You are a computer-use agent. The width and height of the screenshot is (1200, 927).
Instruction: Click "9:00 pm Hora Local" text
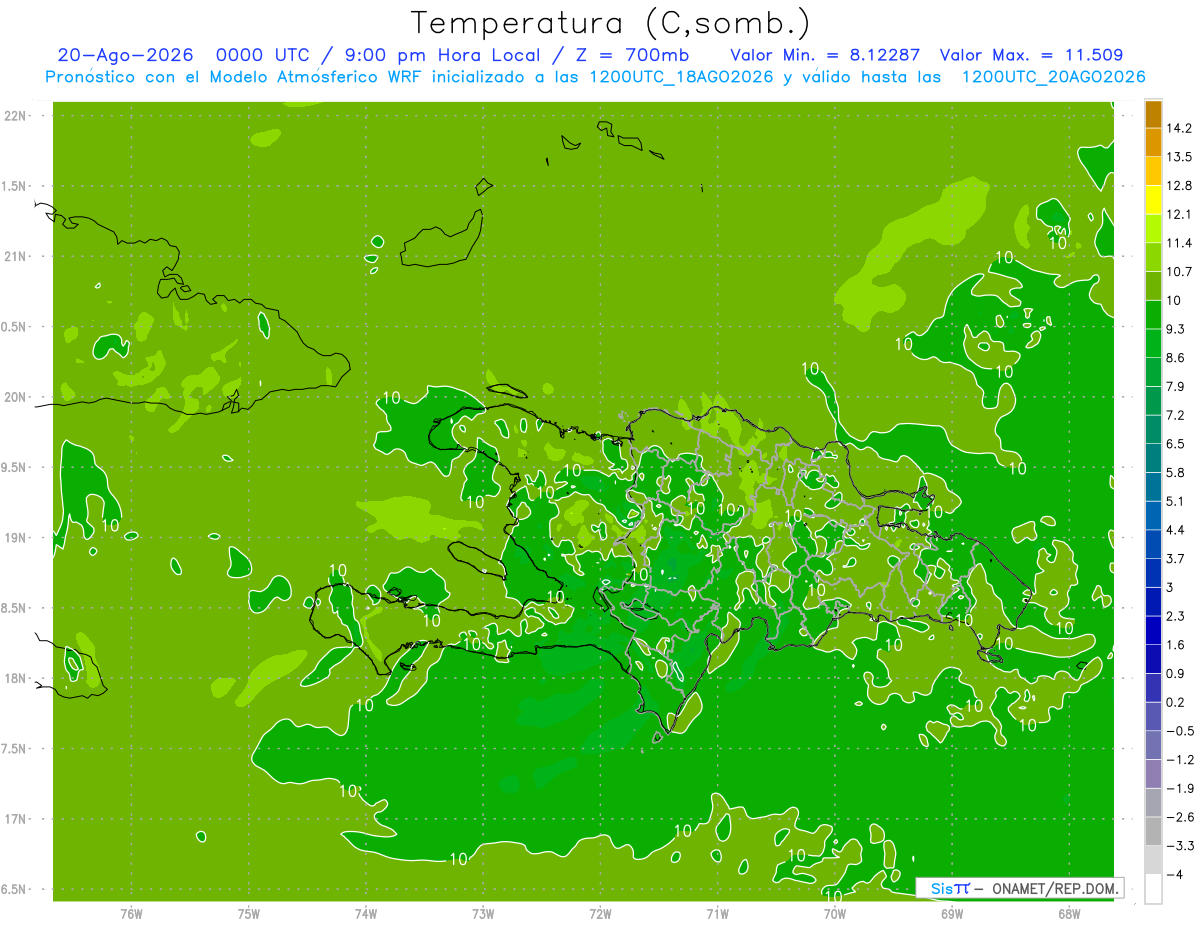click(444, 55)
